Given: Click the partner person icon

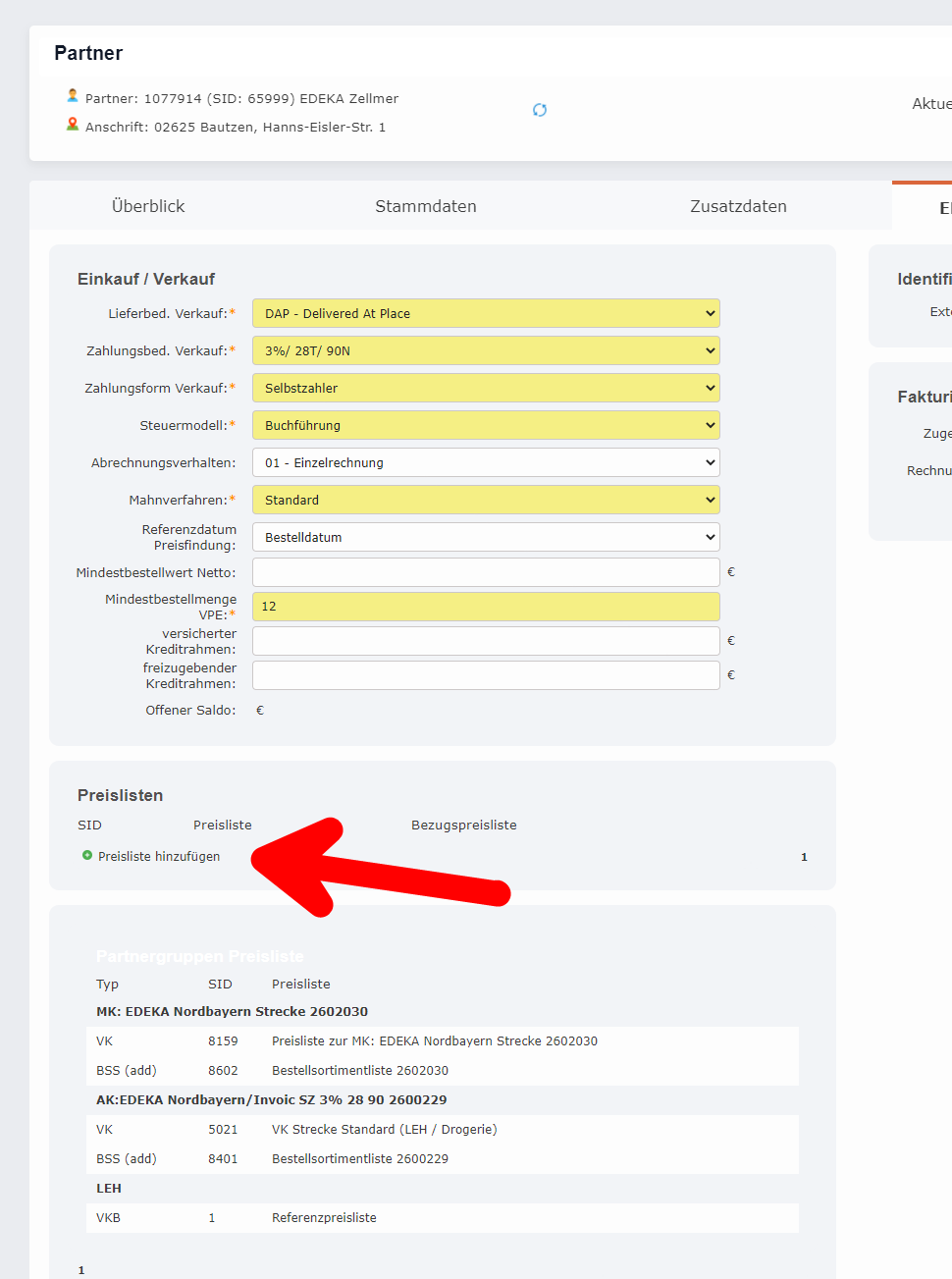Looking at the screenshot, I should click(73, 96).
